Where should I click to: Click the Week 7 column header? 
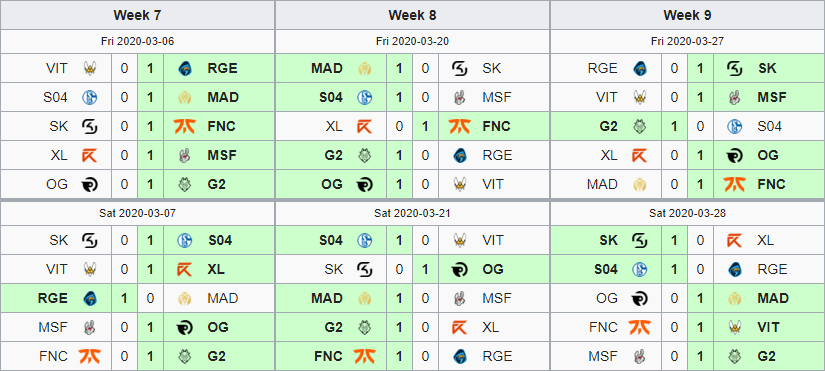(x=137, y=15)
